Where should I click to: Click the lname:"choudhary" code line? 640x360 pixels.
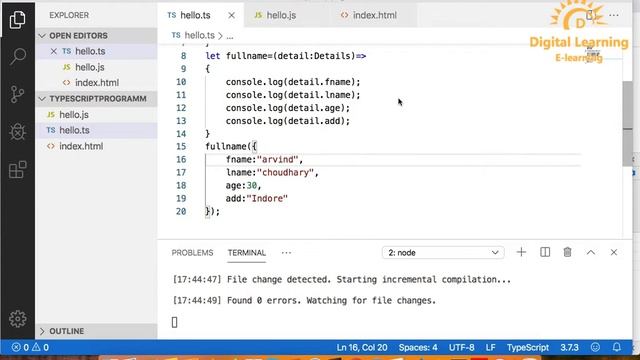pos(272,173)
